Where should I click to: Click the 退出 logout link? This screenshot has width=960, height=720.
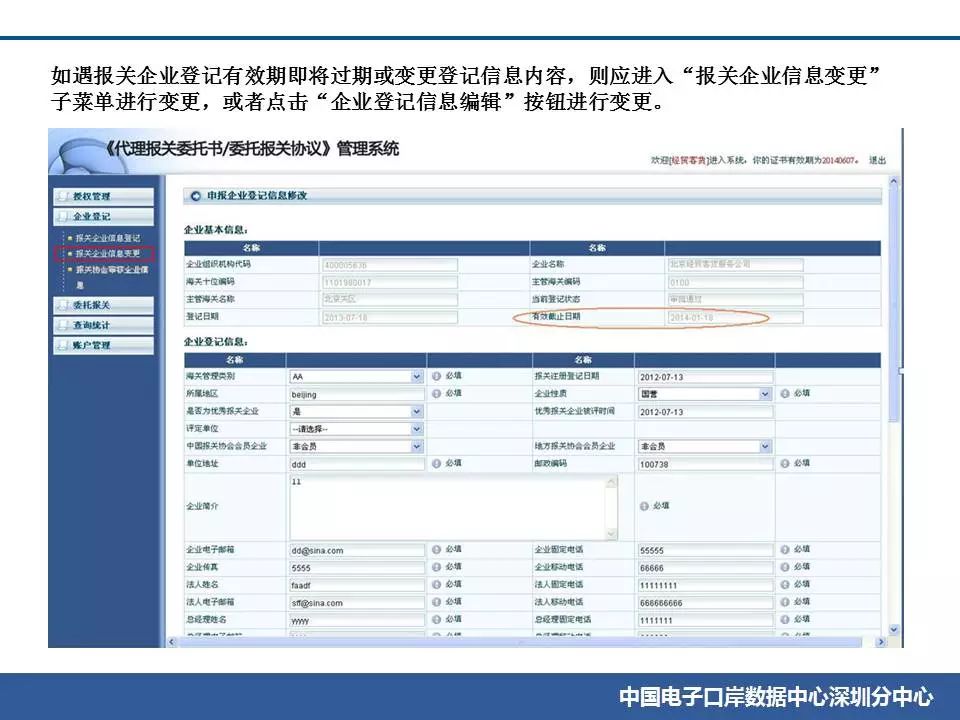[x=876, y=160]
